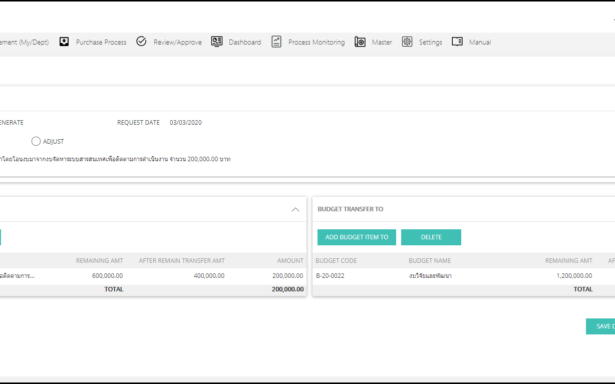Click ADD BUDGET ITEM TO button
Image resolution: width=615 pixels, height=384 pixels.
357,237
